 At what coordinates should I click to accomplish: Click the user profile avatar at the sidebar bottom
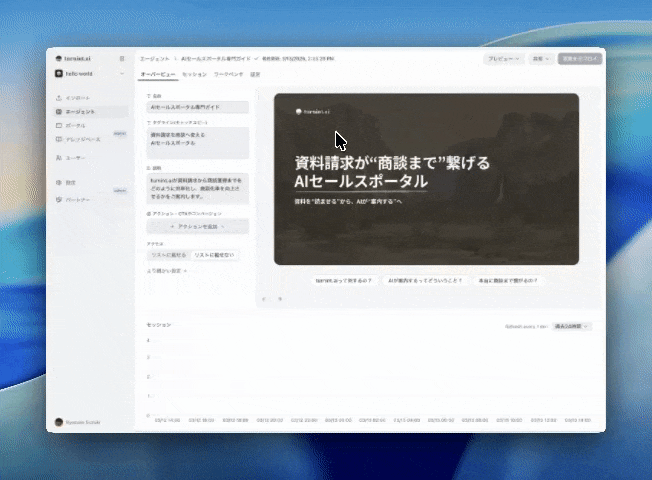click(59, 422)
